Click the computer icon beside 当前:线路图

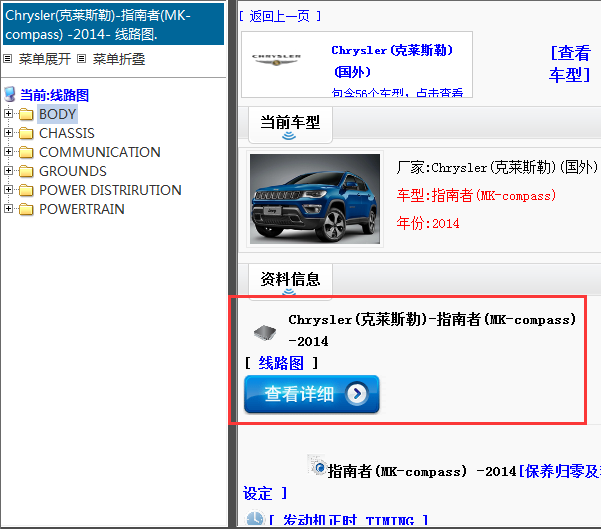click(10, 94)
